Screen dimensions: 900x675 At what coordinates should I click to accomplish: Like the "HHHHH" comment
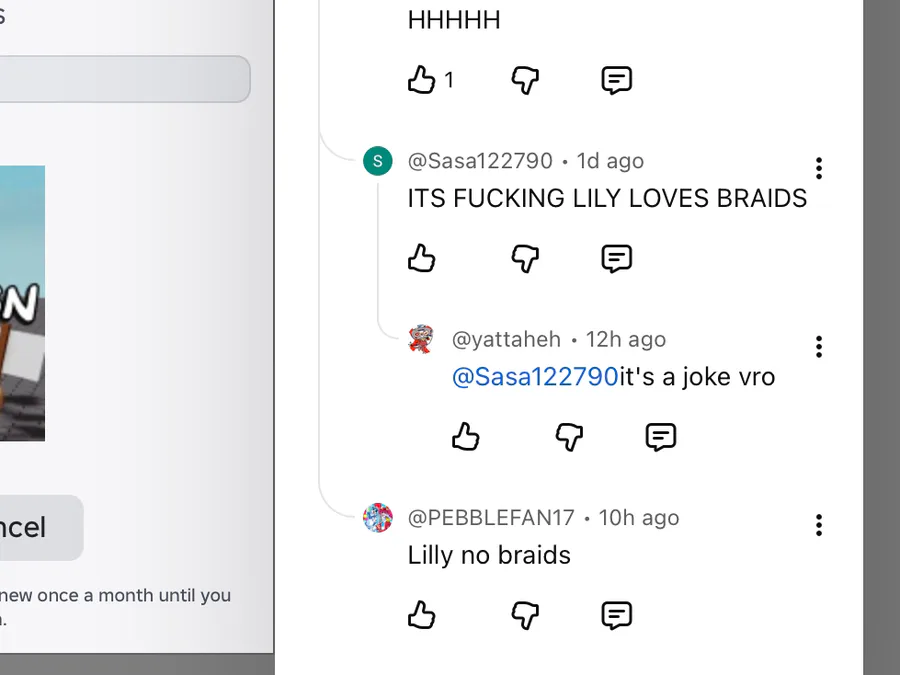pyautogui.click(x=422, y=80)
